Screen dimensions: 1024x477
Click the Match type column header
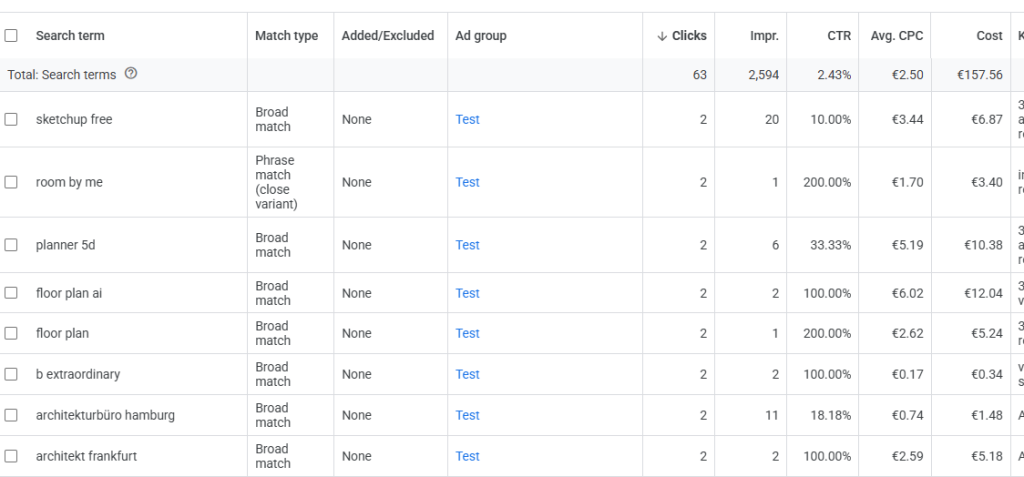pos(286,36)
